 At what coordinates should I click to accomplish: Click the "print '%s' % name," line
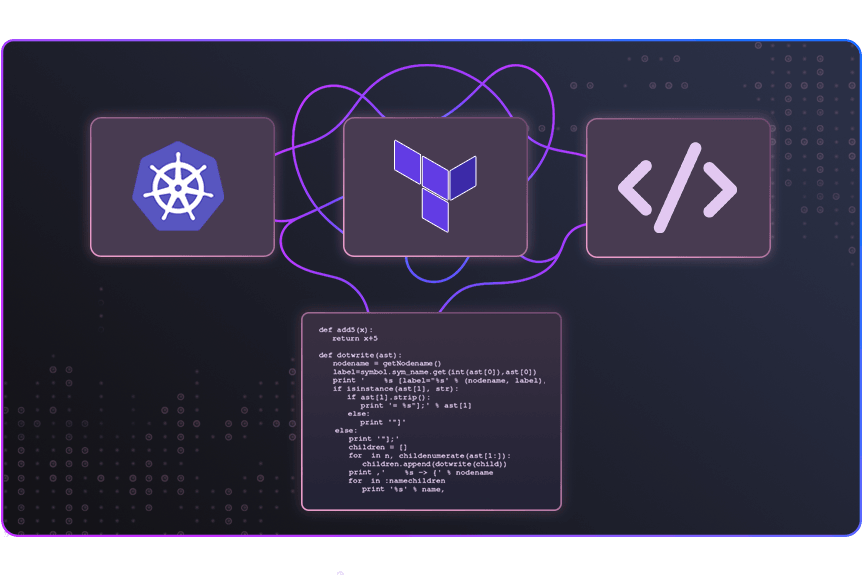pos(403,489)
